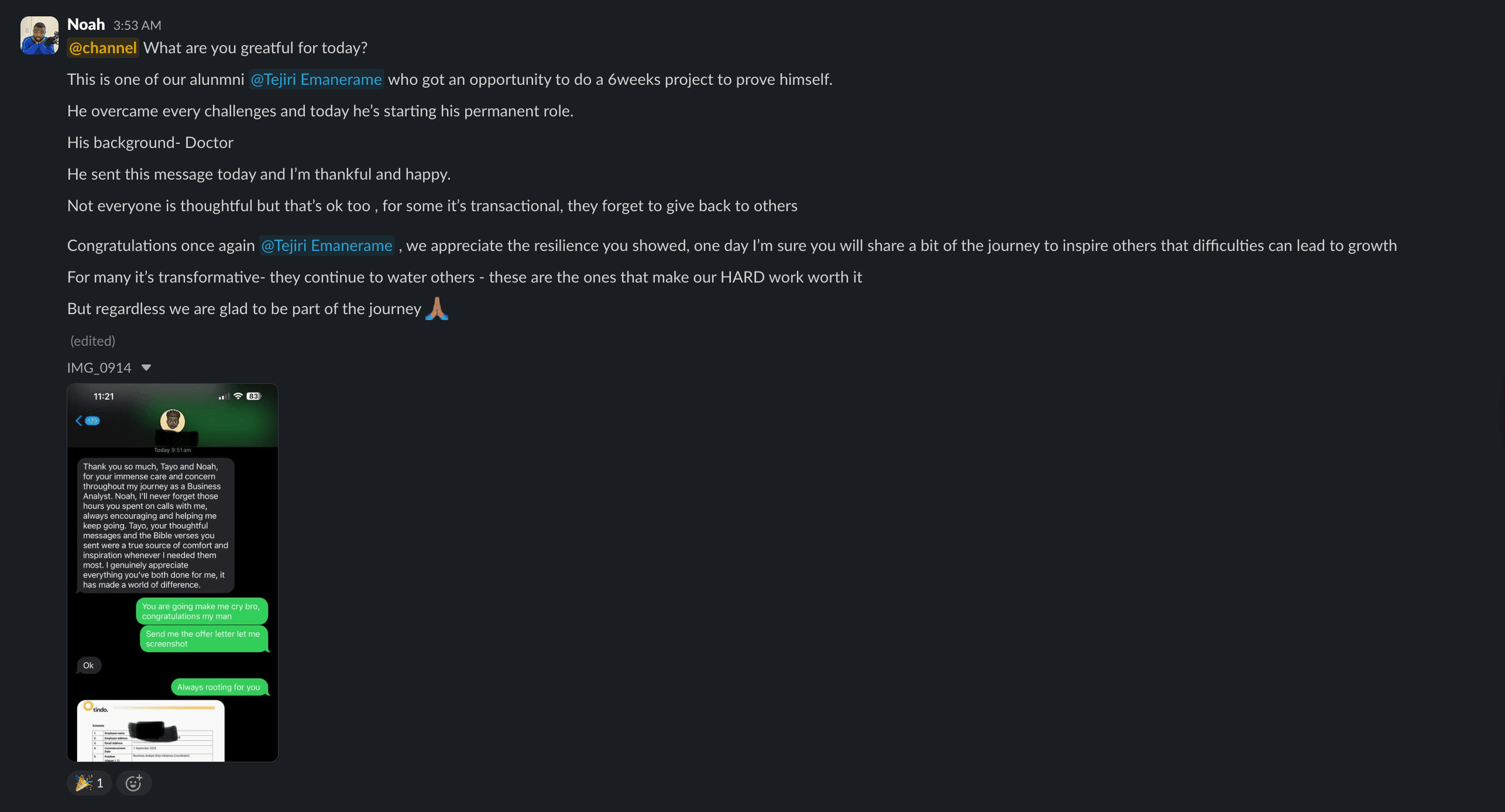The height and width of the screenshot is (812, 1505).
Task: Click the IMG_0914 file name
Action: pyautogui.click(x=99, y=368)
